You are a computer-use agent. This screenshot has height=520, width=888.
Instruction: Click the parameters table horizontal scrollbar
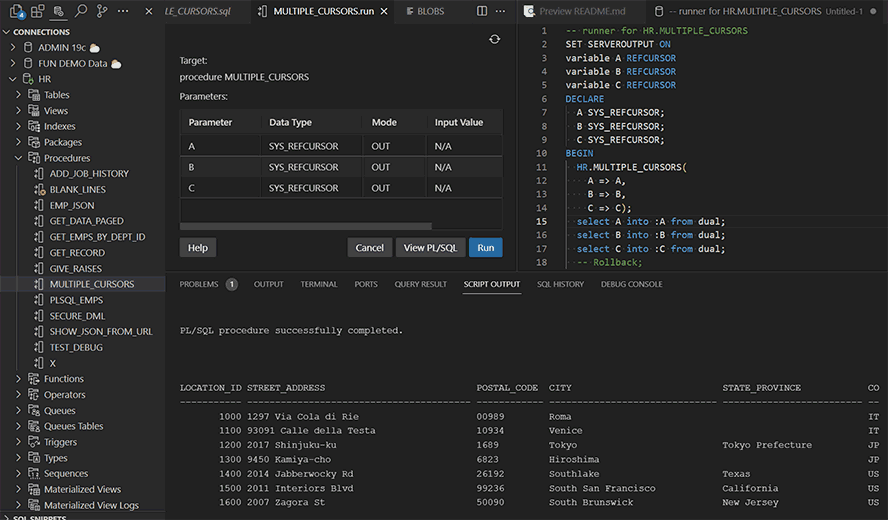pyautogui.click(x=306, y=226)
